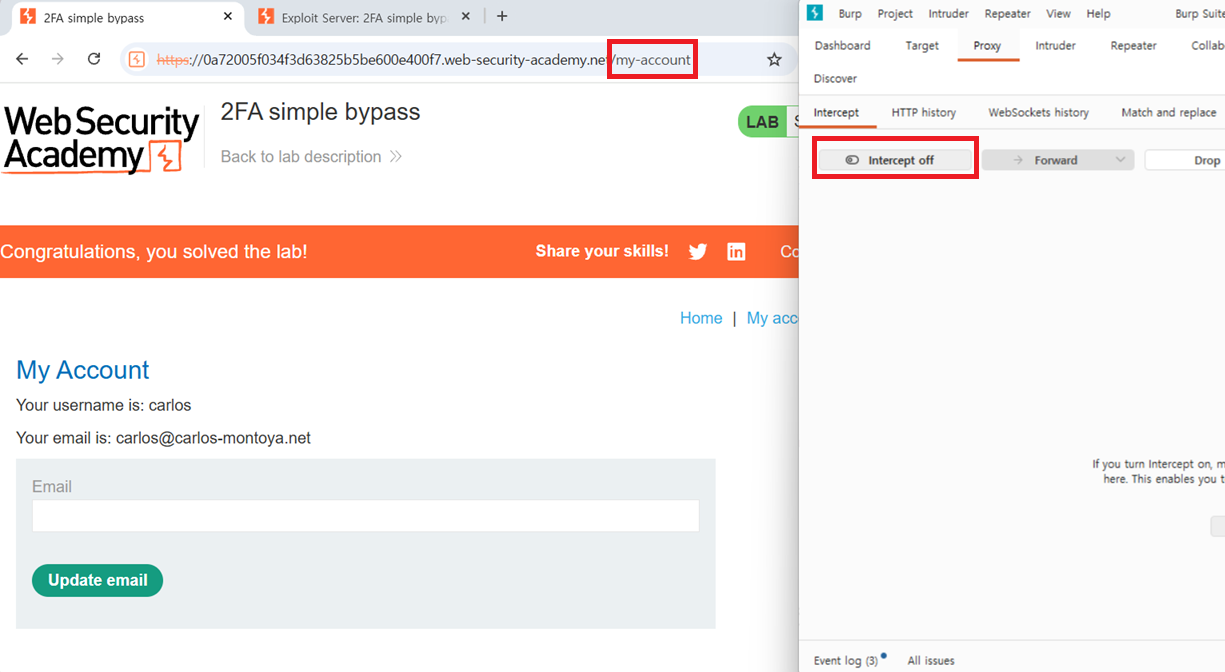The width and height of the screenshot is (1225, 672).
Task: Open the Match and replace sub-tab
Action: click(1168, 113)
